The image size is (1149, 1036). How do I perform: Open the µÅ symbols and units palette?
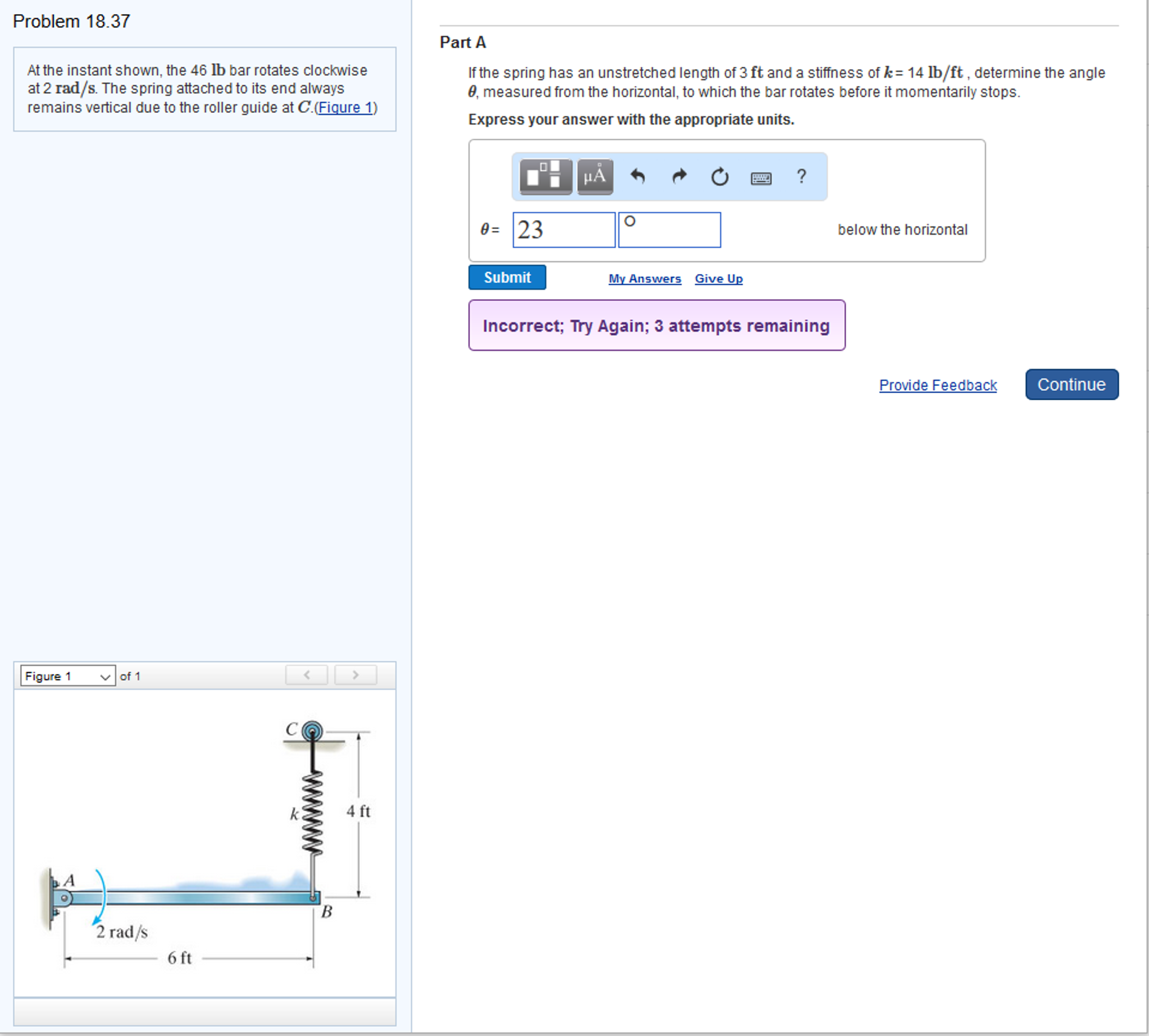[594, 176]
